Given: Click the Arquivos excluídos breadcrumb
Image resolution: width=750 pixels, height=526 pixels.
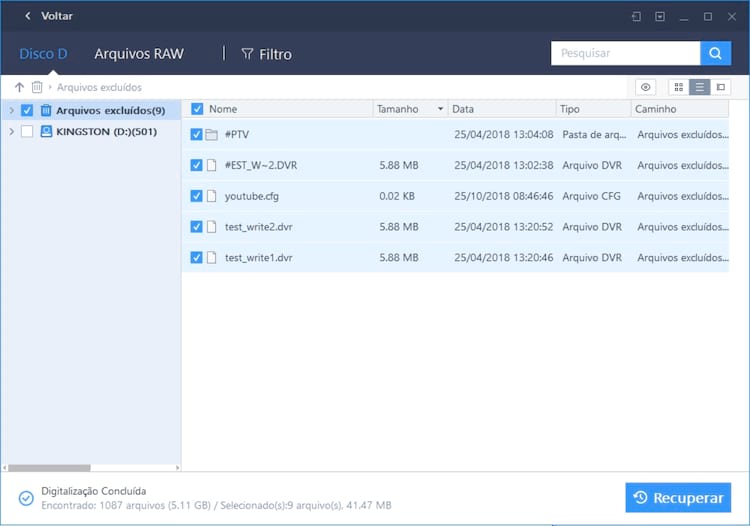Looking at the screenshot, I should (99, 88).
